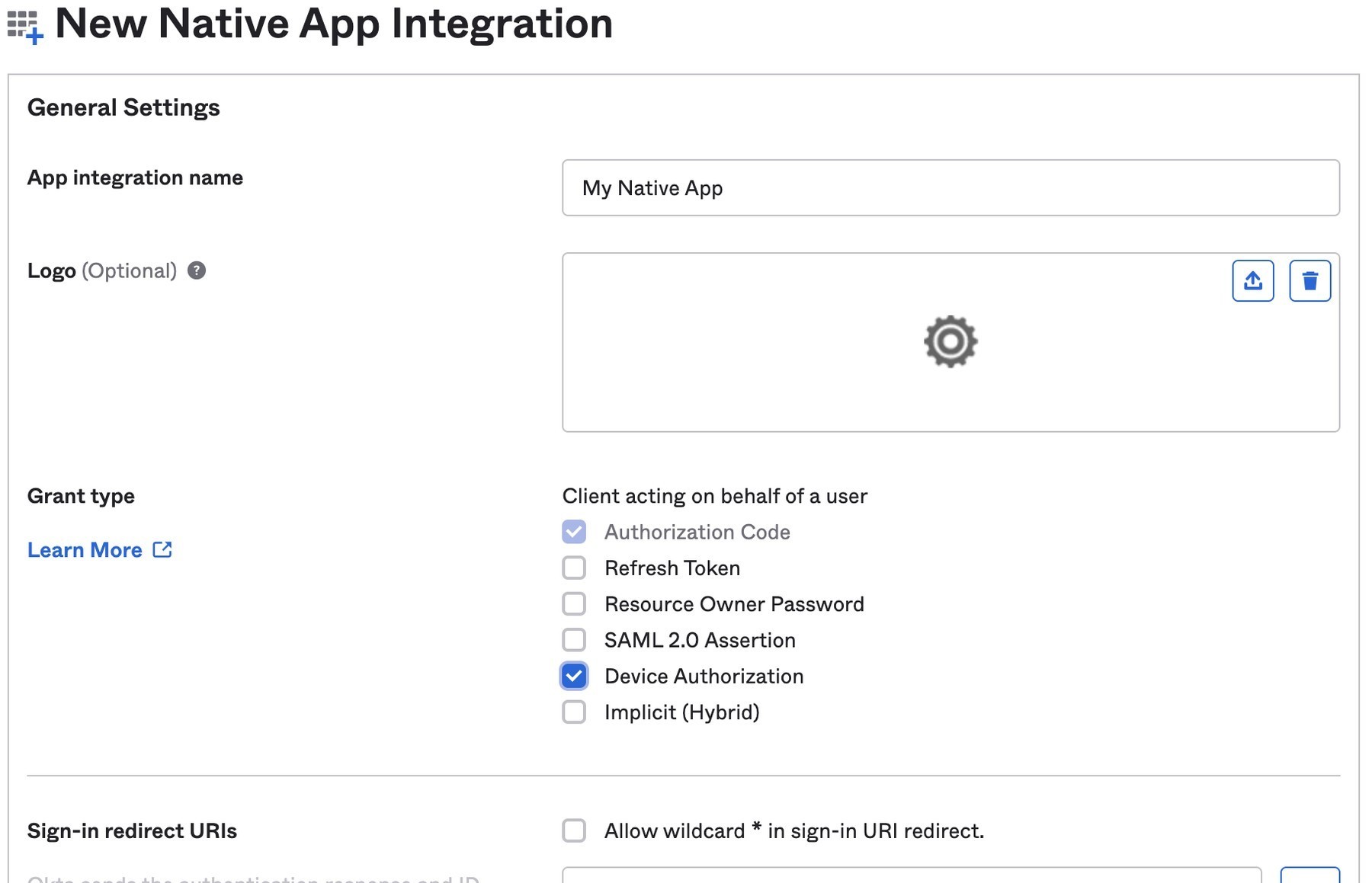Image resolution: width=1372 pixels, height=883 pixels.
Task: Toggle the Authorization Code checkbox
Action: pyautogui.click(x=574, y=532)
